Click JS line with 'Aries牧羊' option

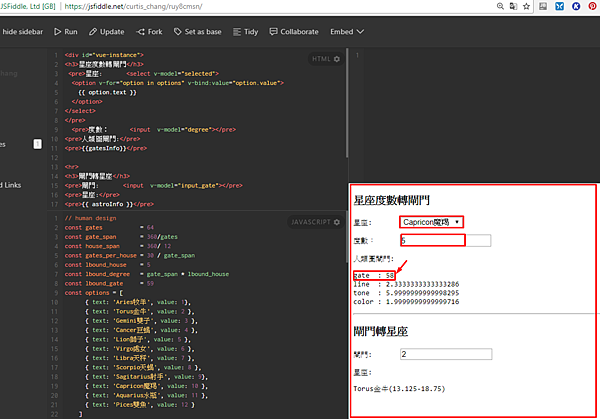coord(138,302)
